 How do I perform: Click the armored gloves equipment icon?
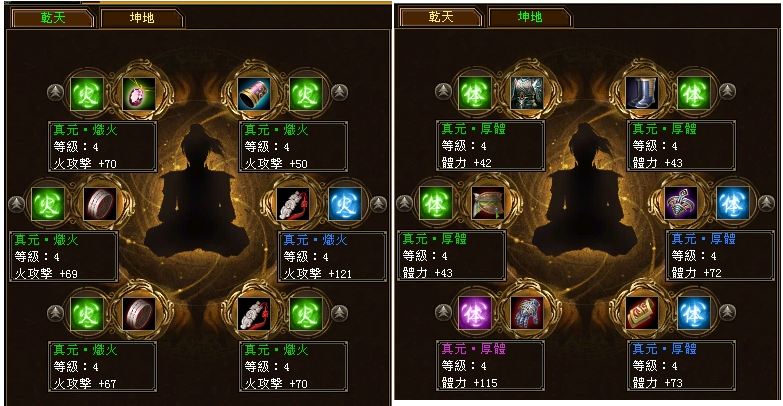(527, 313)
